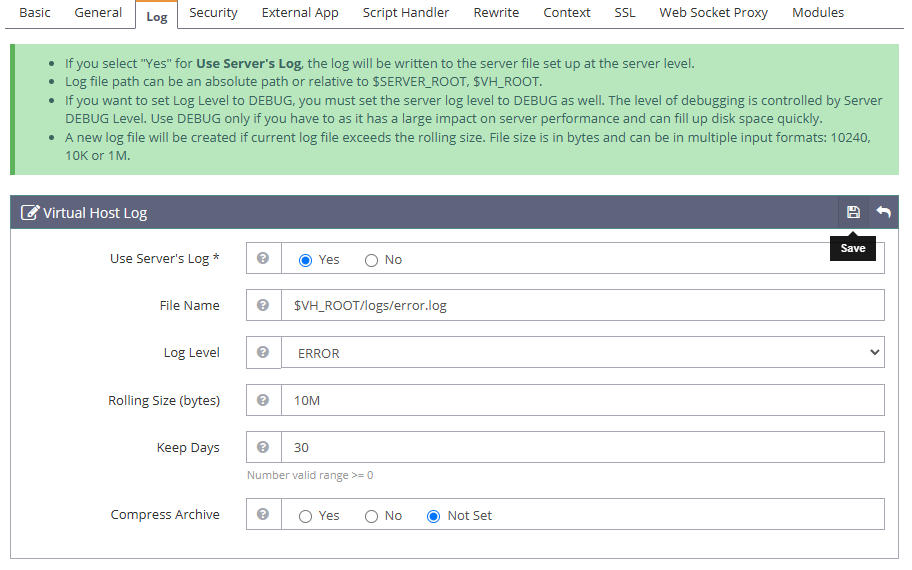Click help icon next to Use Server's Log

[x=263, y=258]
